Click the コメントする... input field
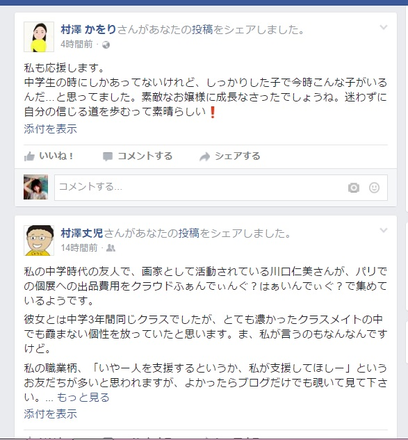 click(221, 188)
